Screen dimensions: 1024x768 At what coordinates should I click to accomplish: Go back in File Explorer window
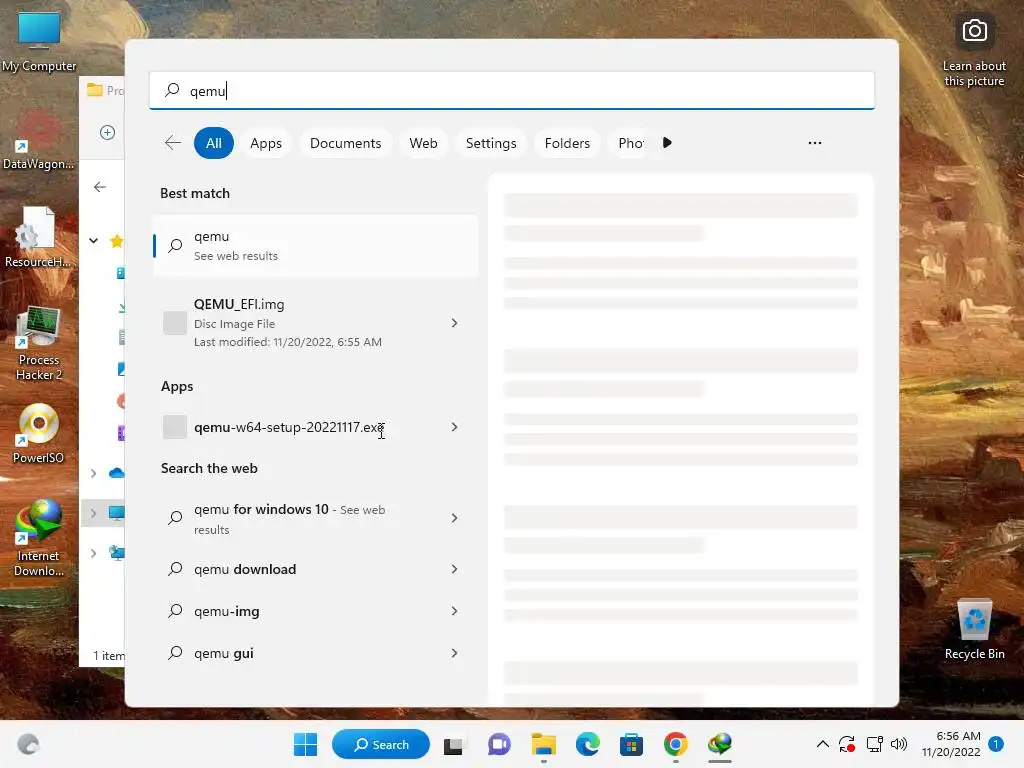point(100,187)
